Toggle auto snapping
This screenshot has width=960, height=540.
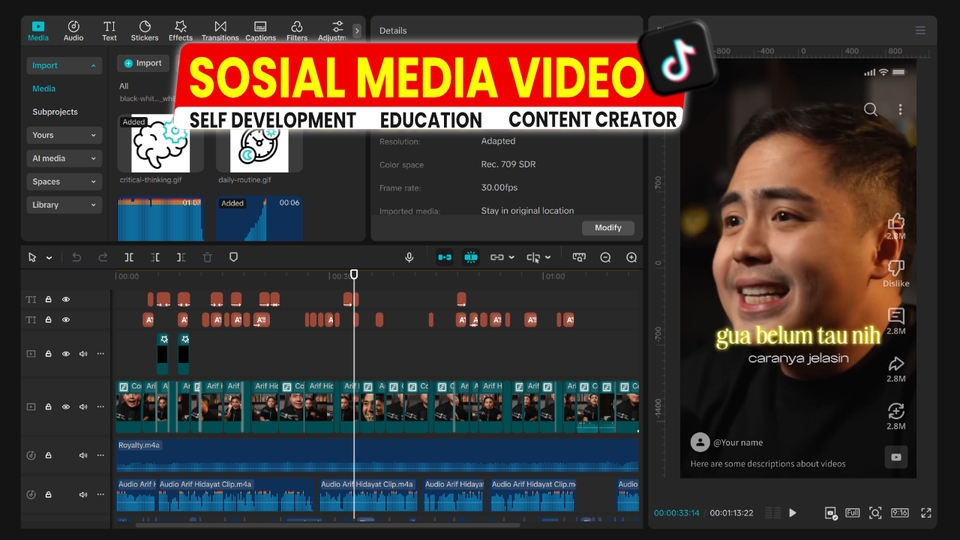[x=471, y=258]
